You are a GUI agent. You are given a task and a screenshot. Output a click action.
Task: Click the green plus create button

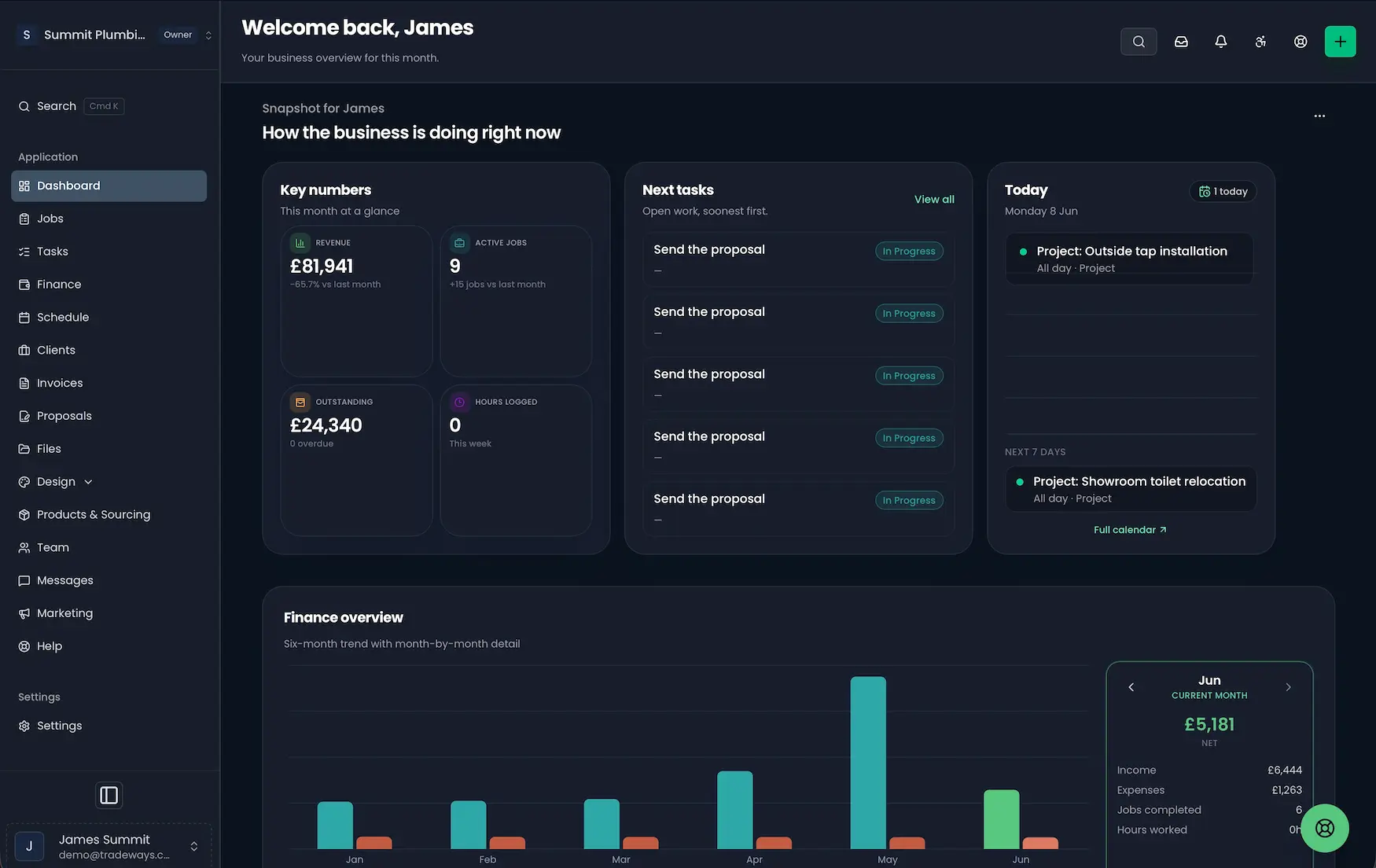[x=1340, y=42]
